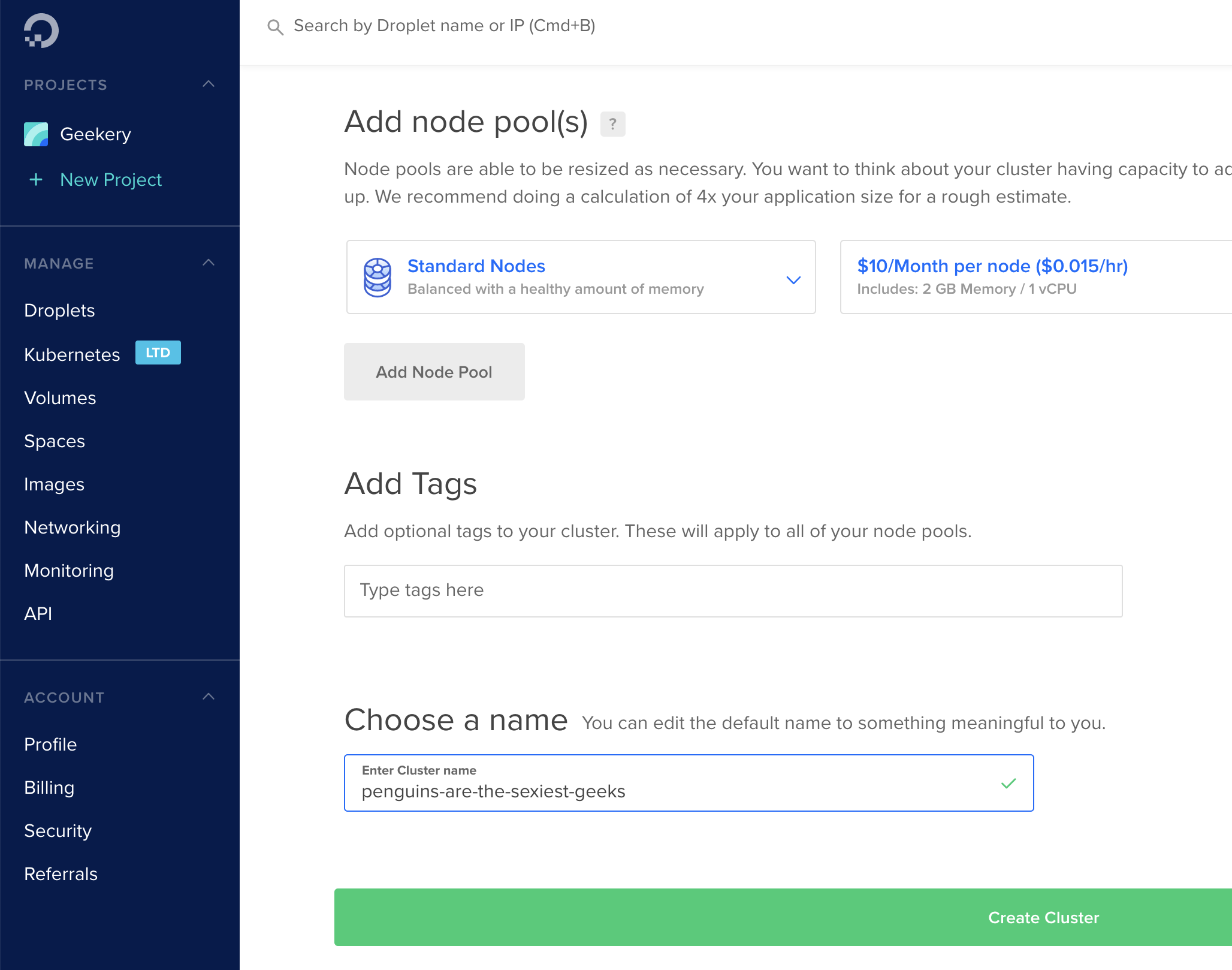Go to Droplets in sidebar

59,311
